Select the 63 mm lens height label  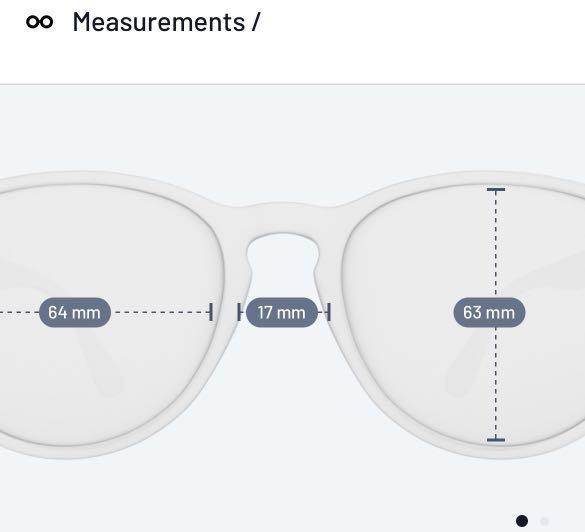pyautogui.click(x=489, y=312)
